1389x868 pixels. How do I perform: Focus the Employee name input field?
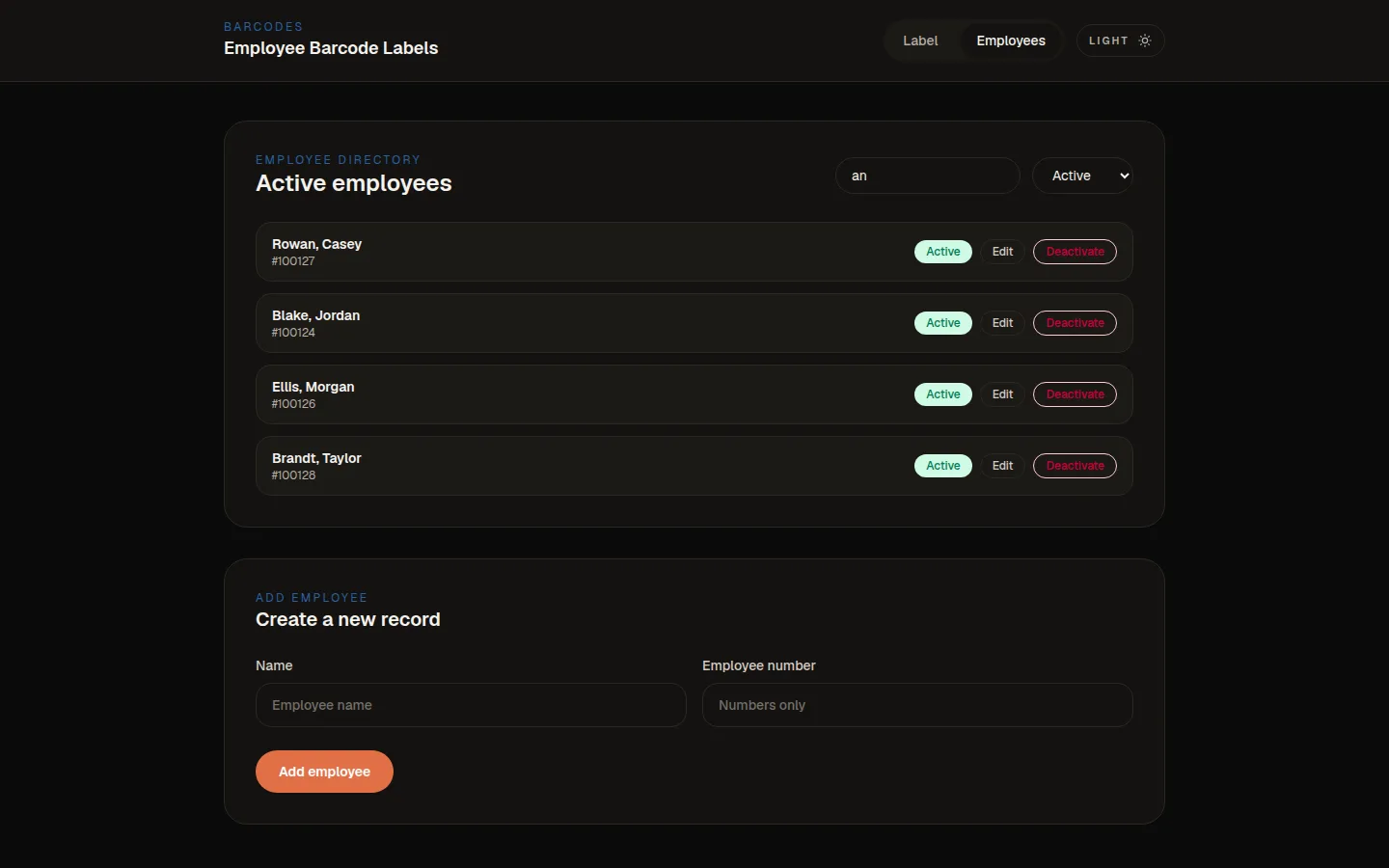click(x=471, y=705)
